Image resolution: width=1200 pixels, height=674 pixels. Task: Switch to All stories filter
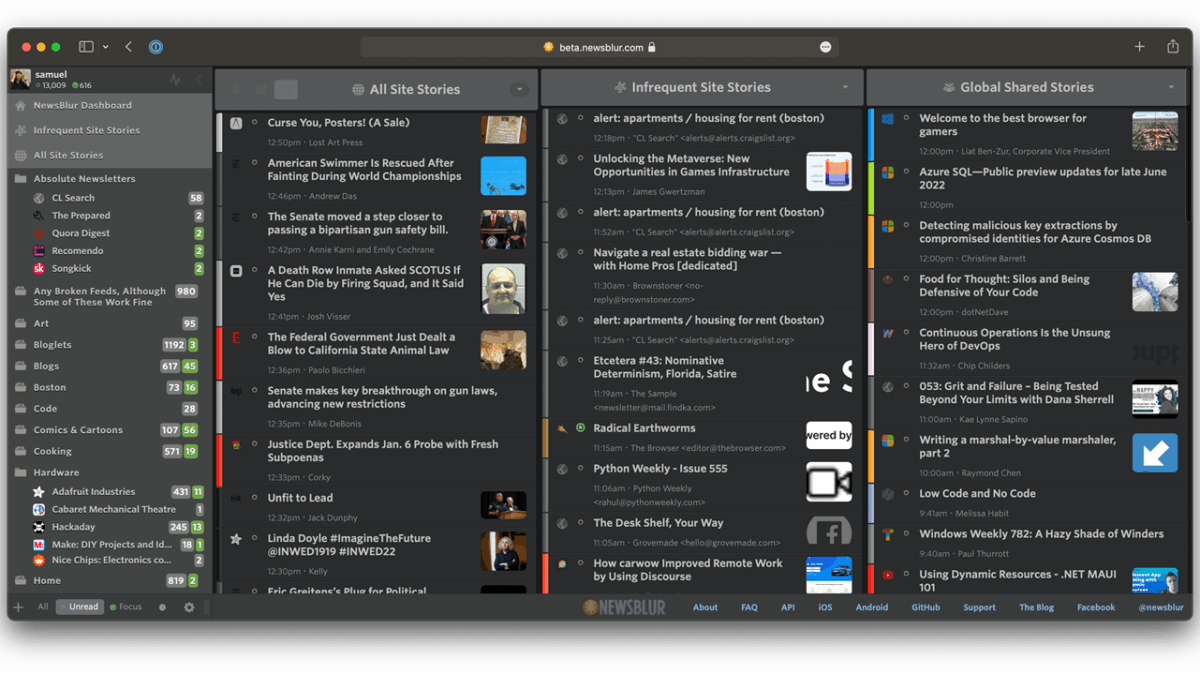click(x=43, y=607)
